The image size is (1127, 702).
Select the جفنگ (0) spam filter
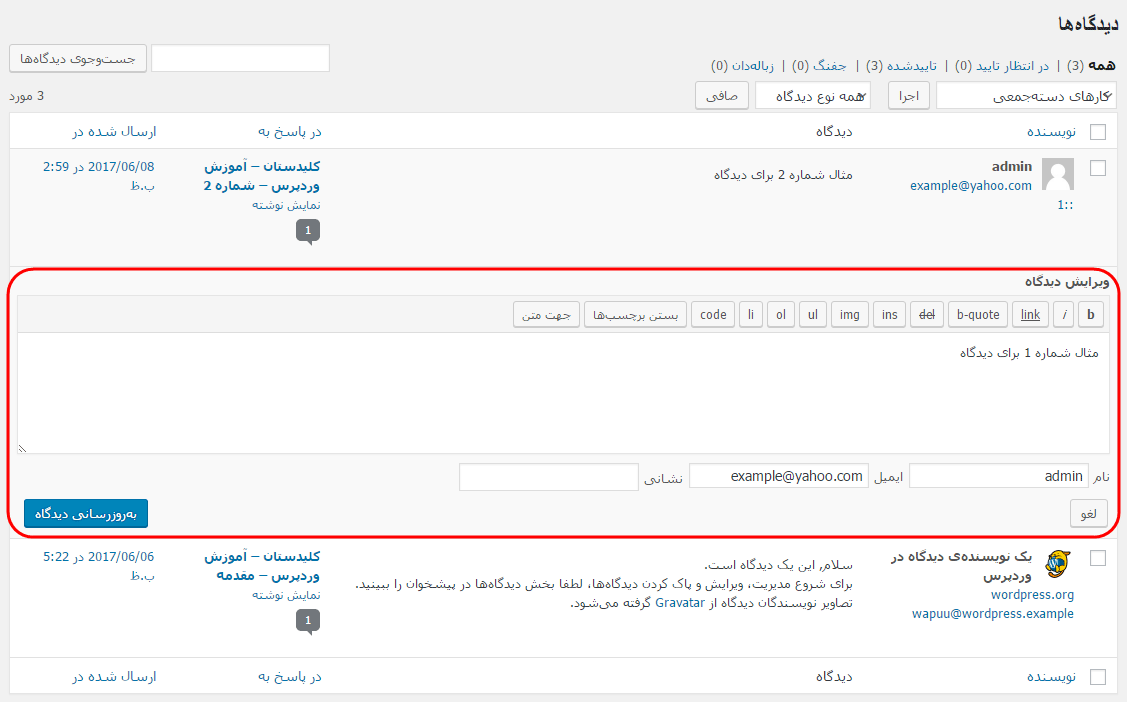tap(819, 65)
